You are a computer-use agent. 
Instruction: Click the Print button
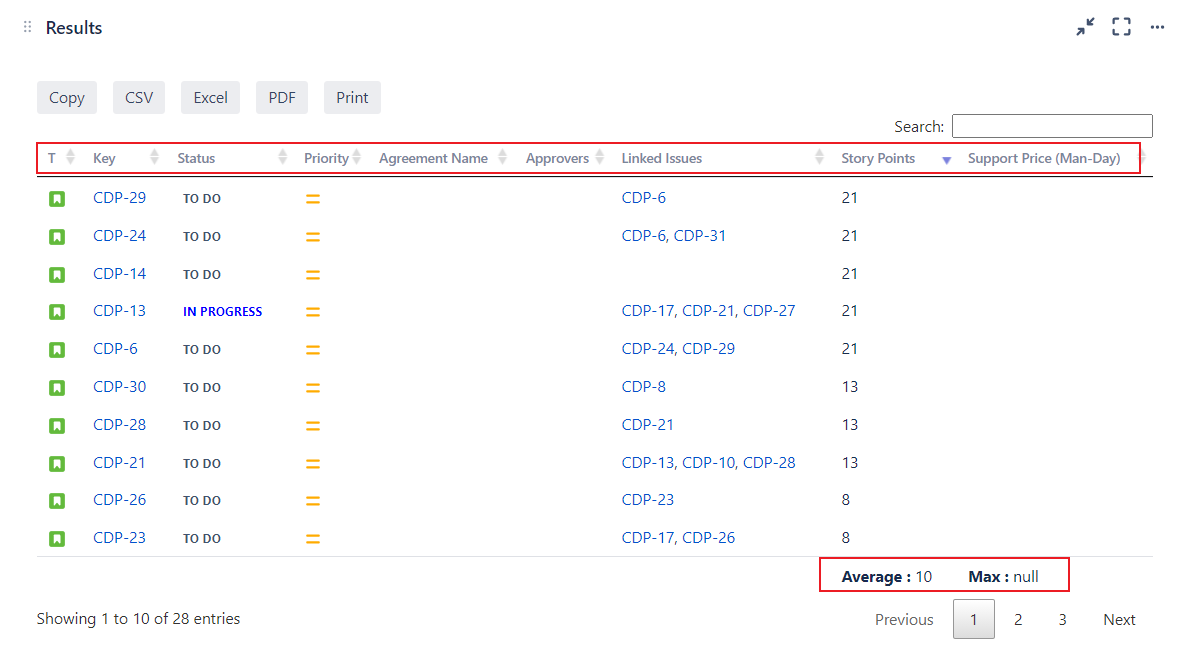pos(352,97)
